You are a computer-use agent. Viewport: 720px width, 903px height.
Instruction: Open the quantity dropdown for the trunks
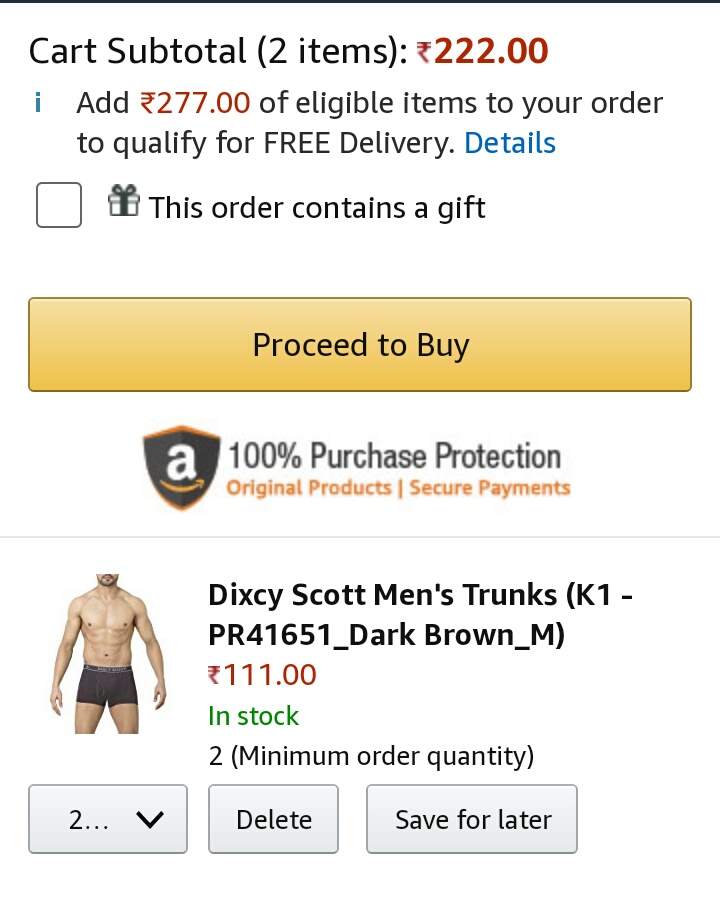pos(108,820)
